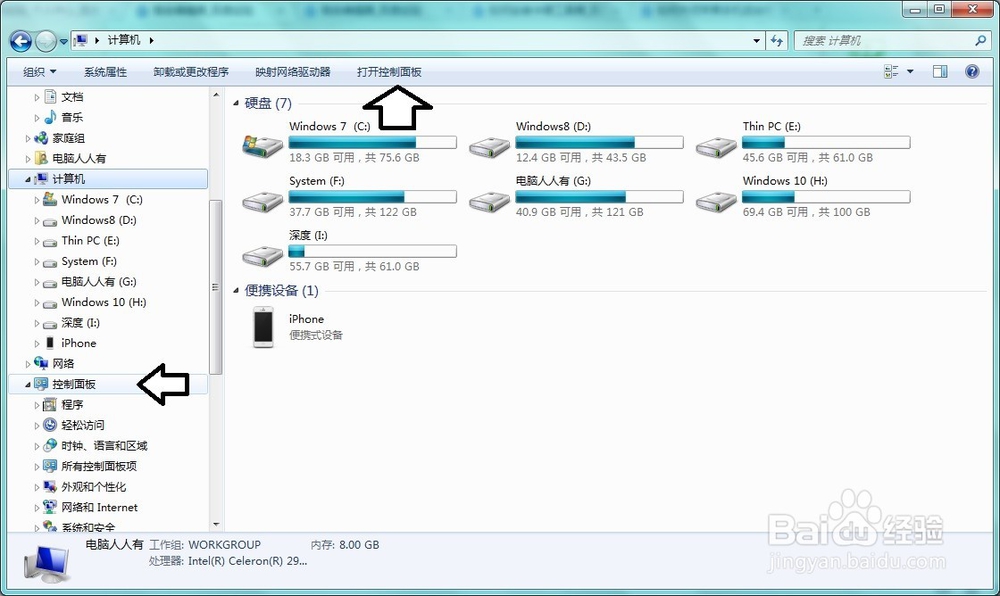Screen dimensions: 1000x596
Task: Expand Windows8 (D:) in the tree
Action: pyautogui.click(x=36, y=221)
